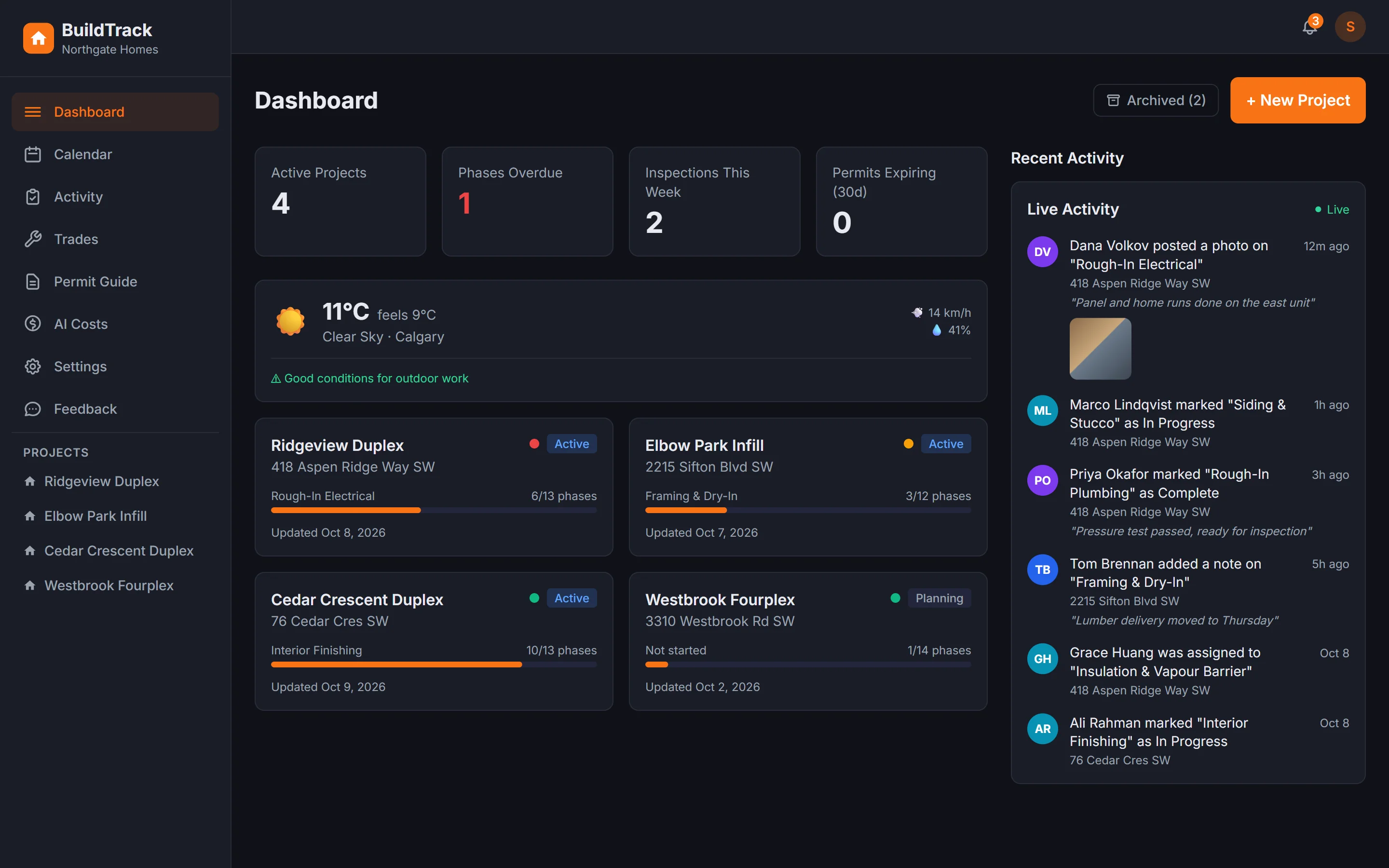Image resolution: width=1389 pixels, height=868 pixels.
Task: Navigate to Trades
Action: (x=115, y=239)
